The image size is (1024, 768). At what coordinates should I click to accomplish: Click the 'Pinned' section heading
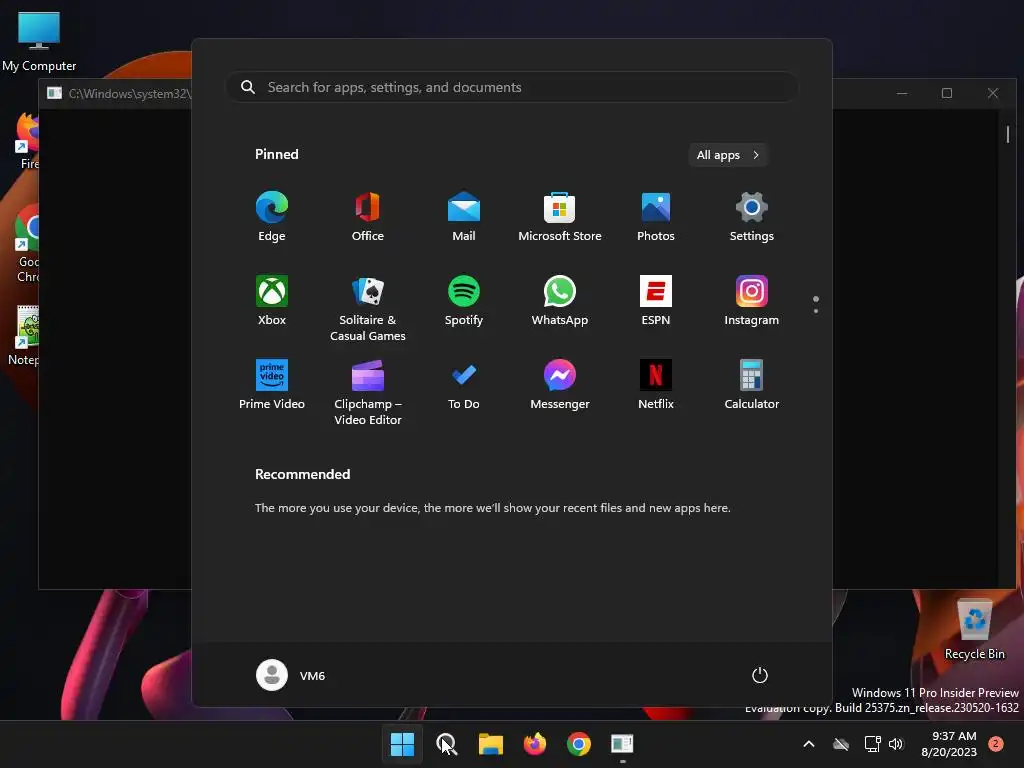pos(277,154)
